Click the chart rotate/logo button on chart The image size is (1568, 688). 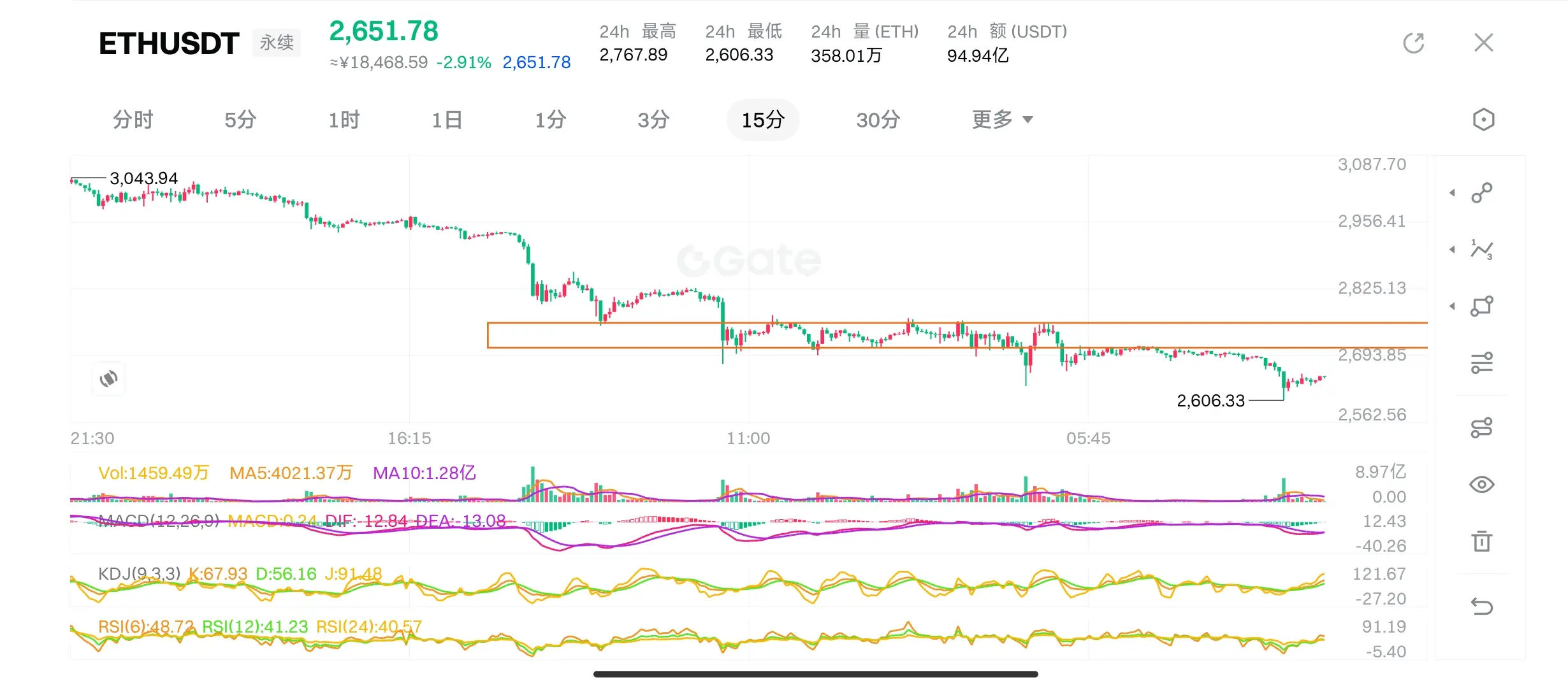click(109, 379)
